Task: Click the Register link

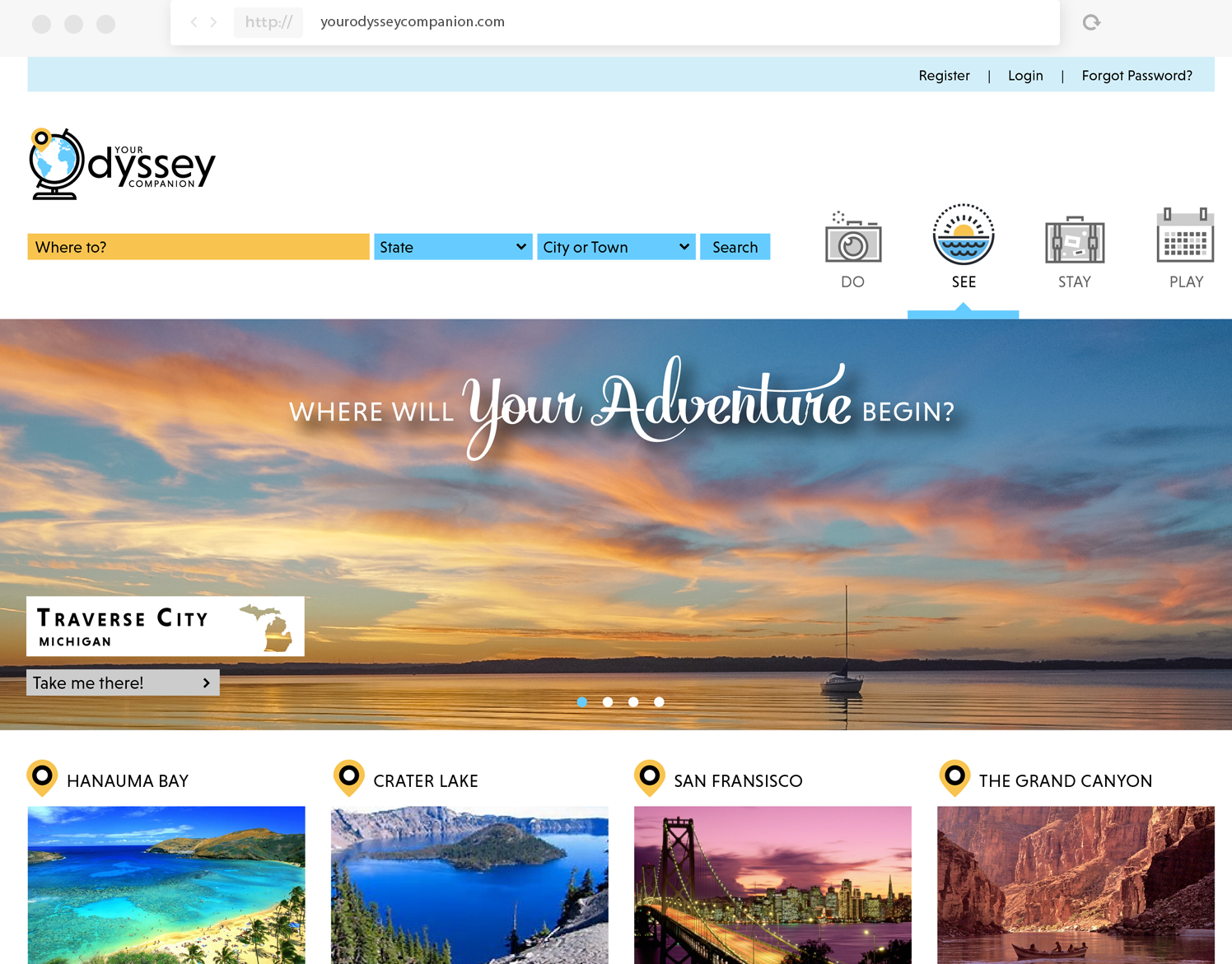Action: (945, 76)
